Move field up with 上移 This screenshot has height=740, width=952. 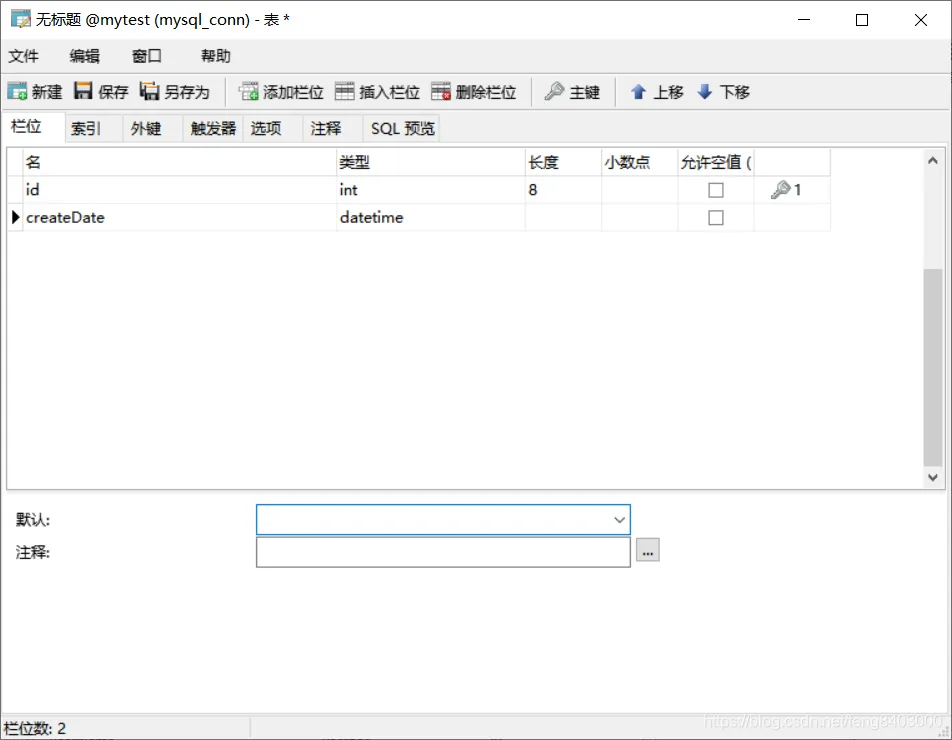[656, 92]
